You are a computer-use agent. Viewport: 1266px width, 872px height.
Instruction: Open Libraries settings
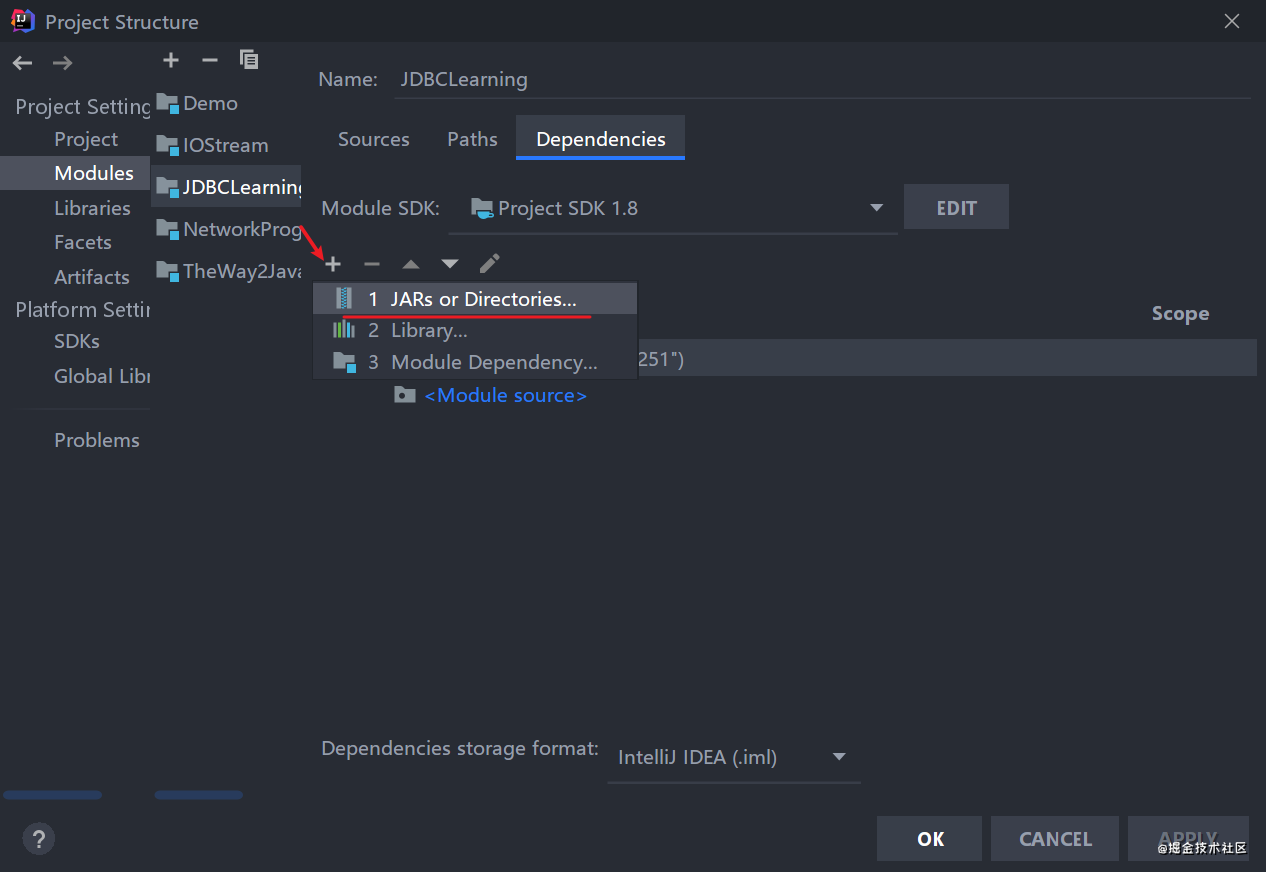pyautogui.click(x=92, y=208)
